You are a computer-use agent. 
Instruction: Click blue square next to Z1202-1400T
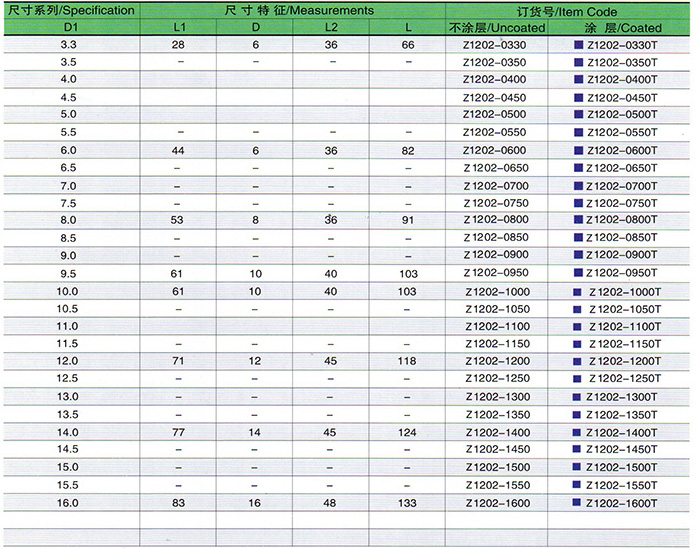point(579,431)
